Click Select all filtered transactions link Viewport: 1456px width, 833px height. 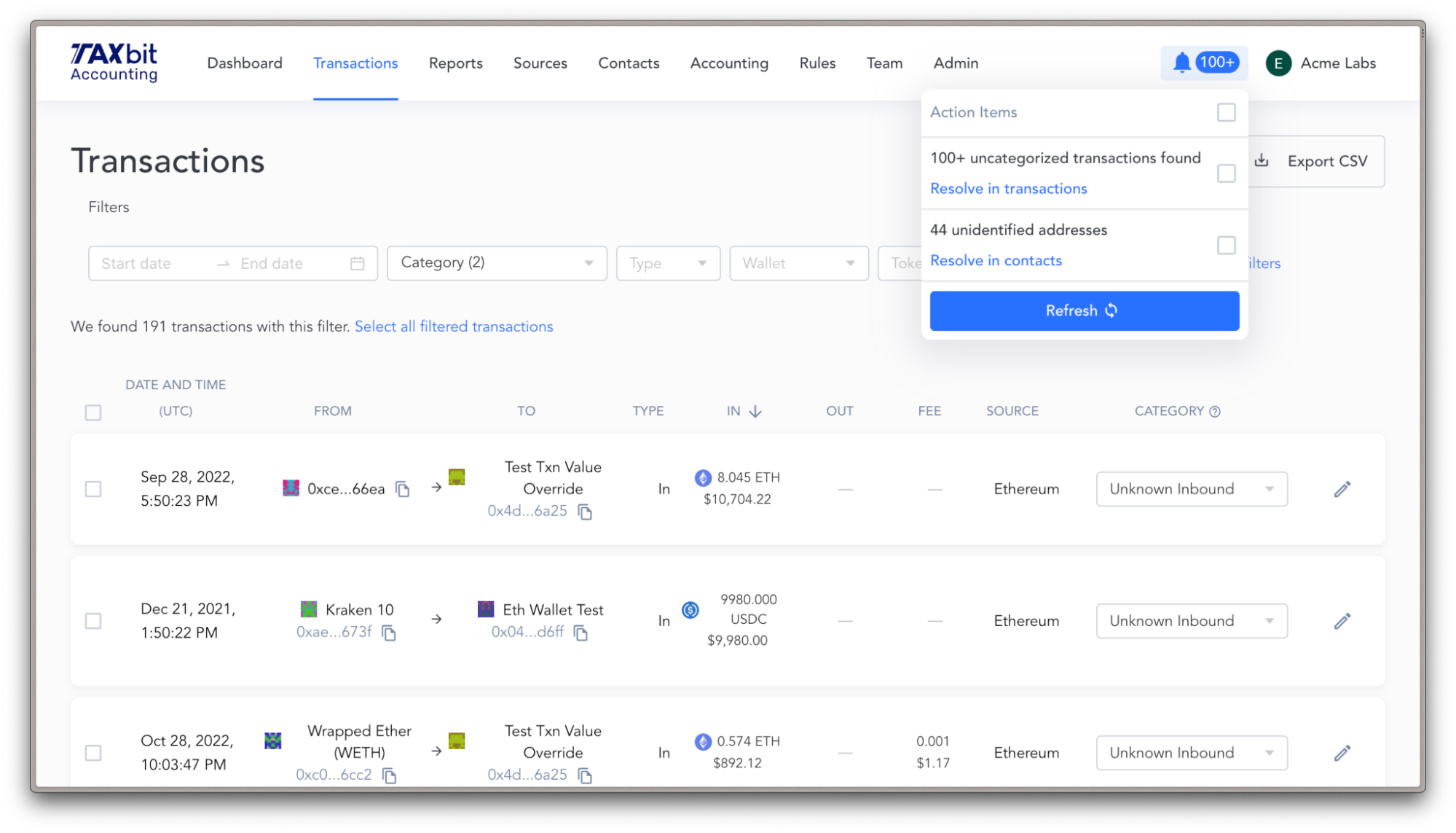point(454,326)
